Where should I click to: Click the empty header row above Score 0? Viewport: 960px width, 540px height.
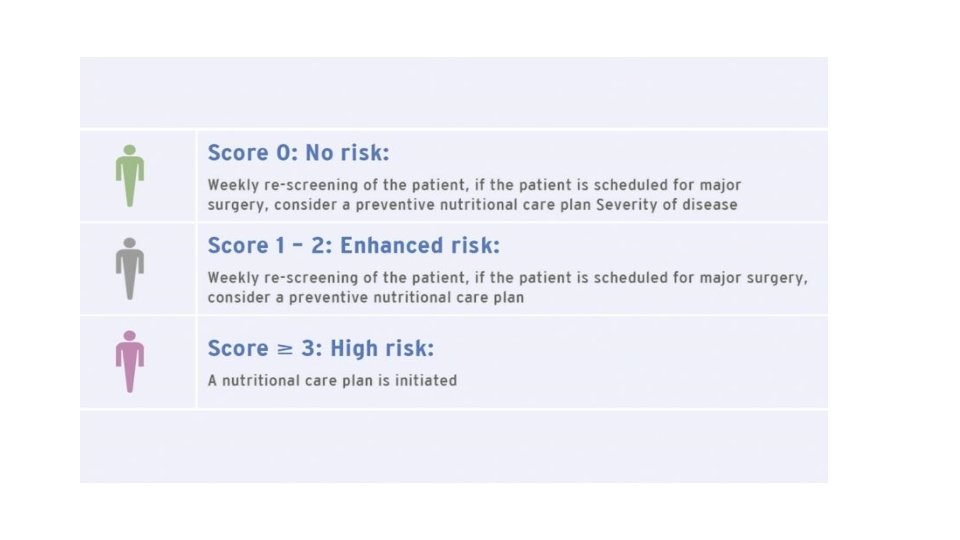pos(453,93)
